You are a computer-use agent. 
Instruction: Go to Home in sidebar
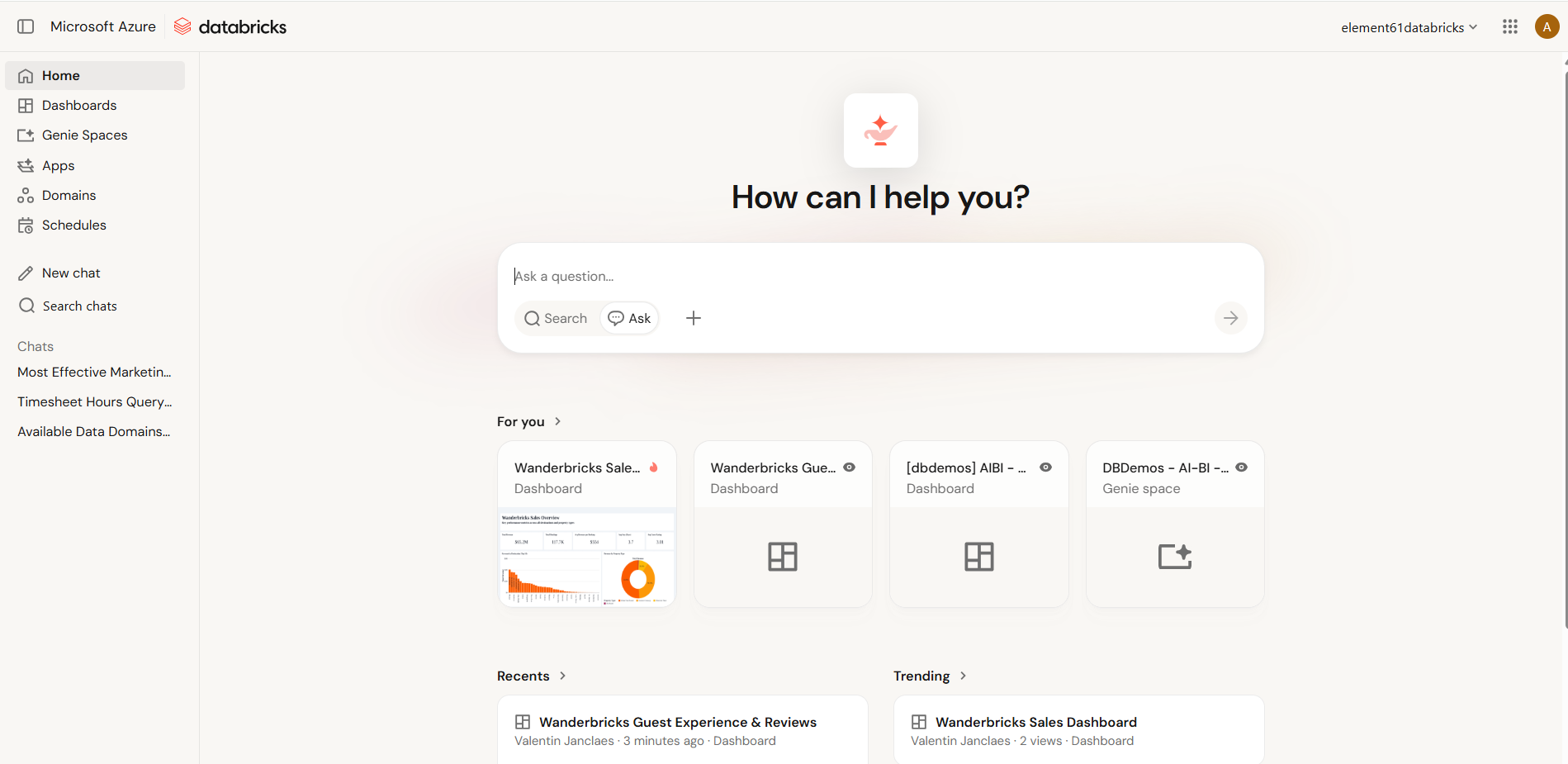95,75
